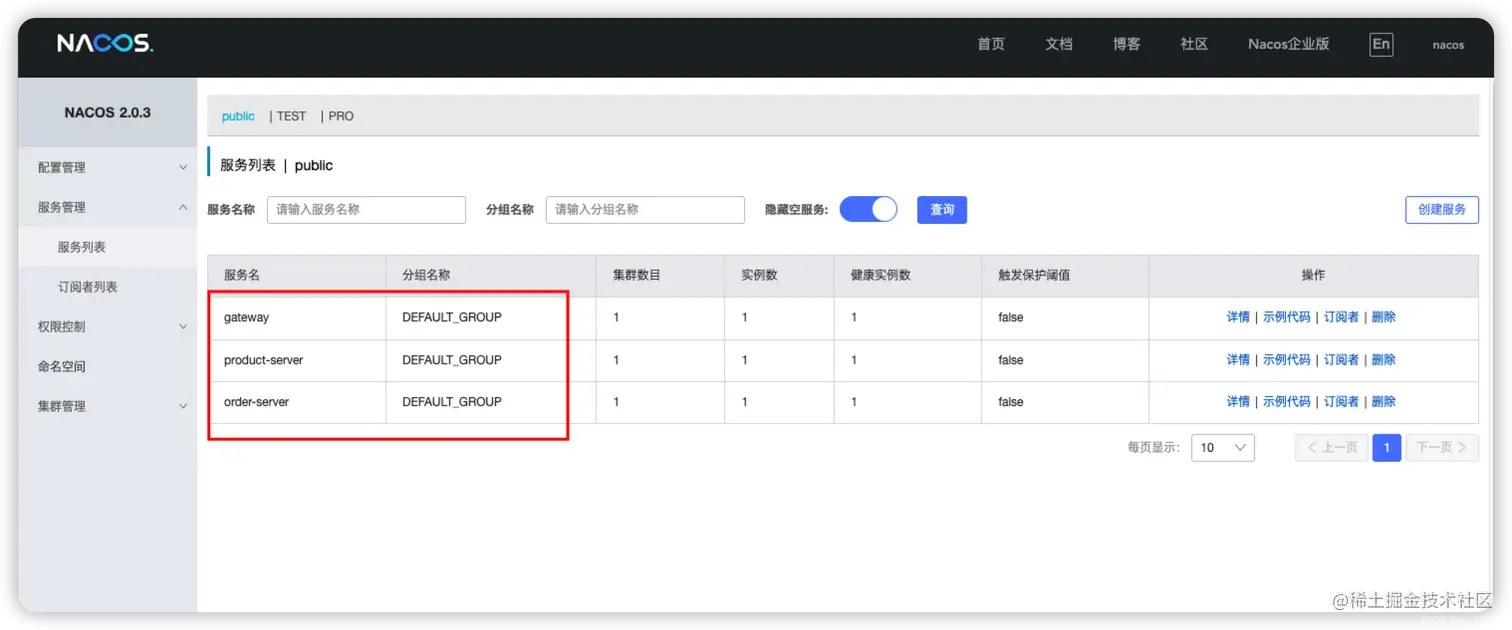Viewport: 1512px width, 630px height.
Task: Open the nacos user menu
Action: pos(1448,45)
